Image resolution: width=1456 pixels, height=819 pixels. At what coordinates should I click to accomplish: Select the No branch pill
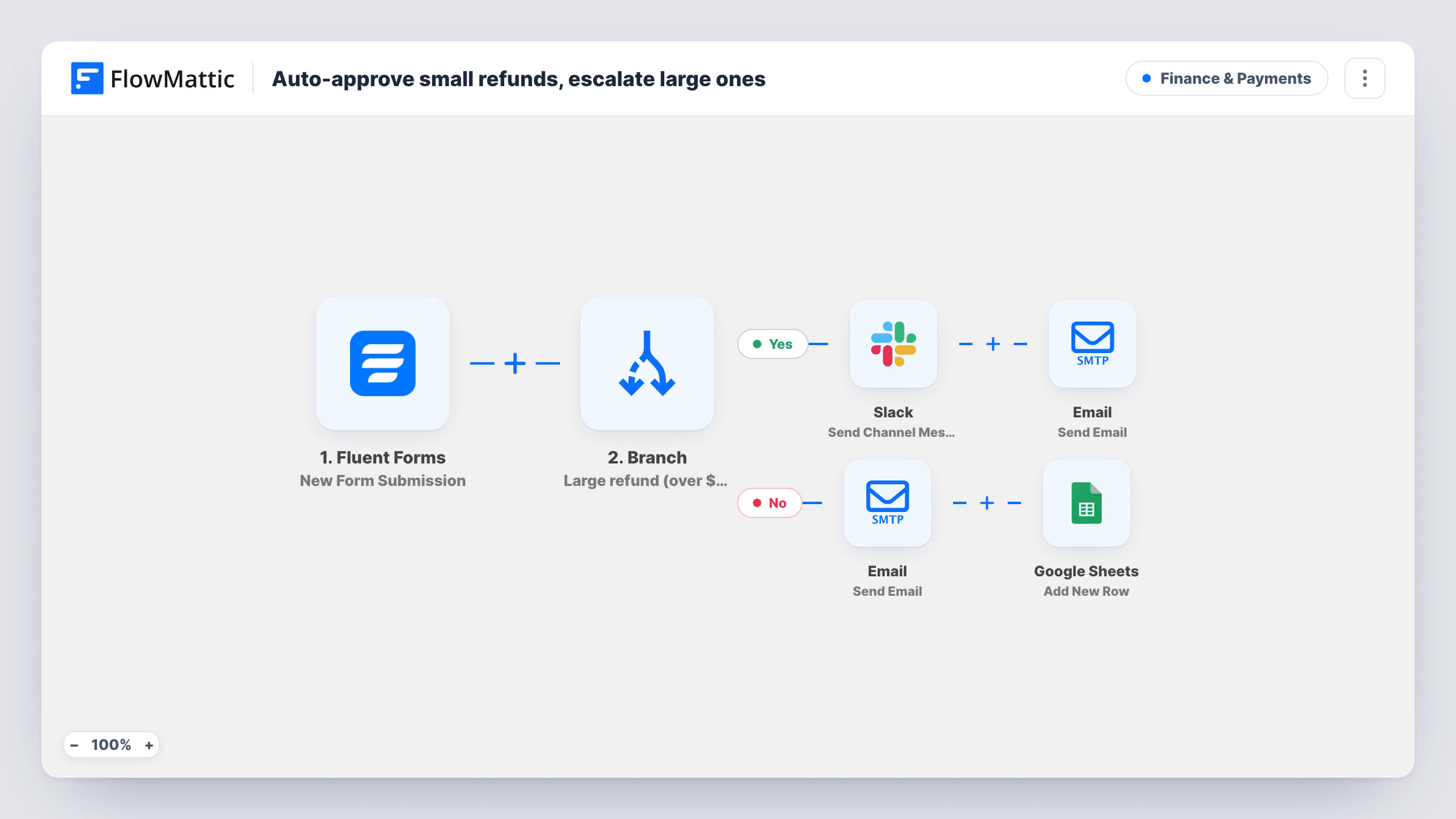[x=770, y=503]
